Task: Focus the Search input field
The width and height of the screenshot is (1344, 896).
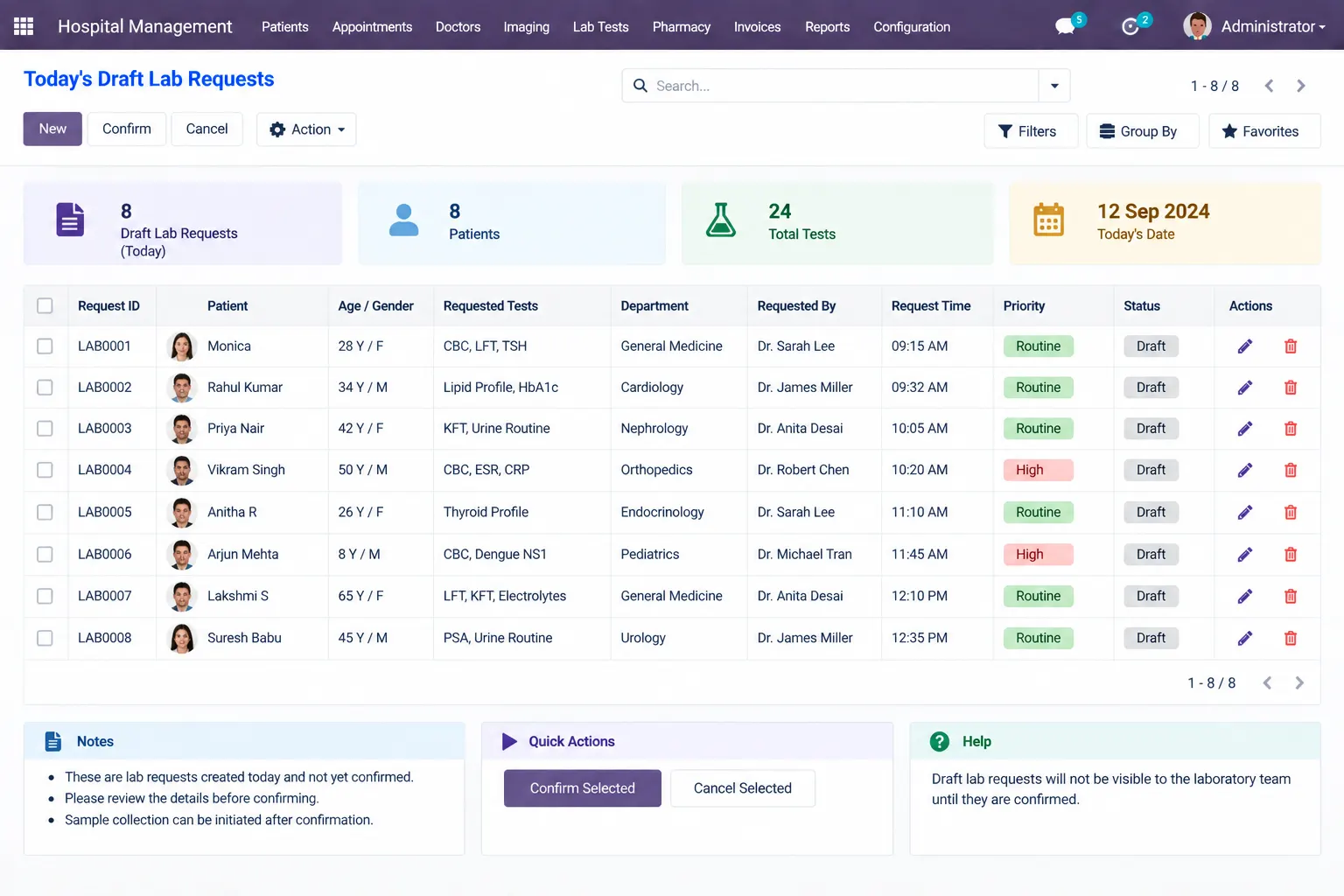Action: pos(830,86)
